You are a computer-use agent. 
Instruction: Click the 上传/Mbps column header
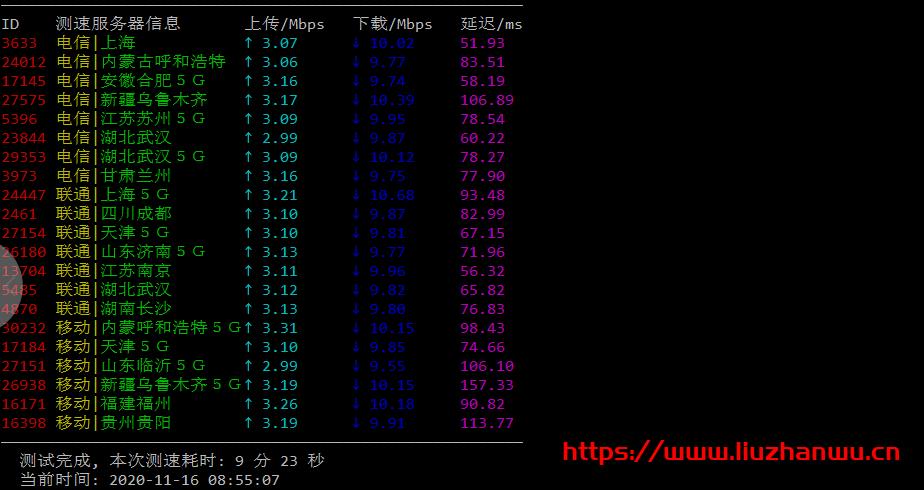pyautogui.click(x=285, y=24)
